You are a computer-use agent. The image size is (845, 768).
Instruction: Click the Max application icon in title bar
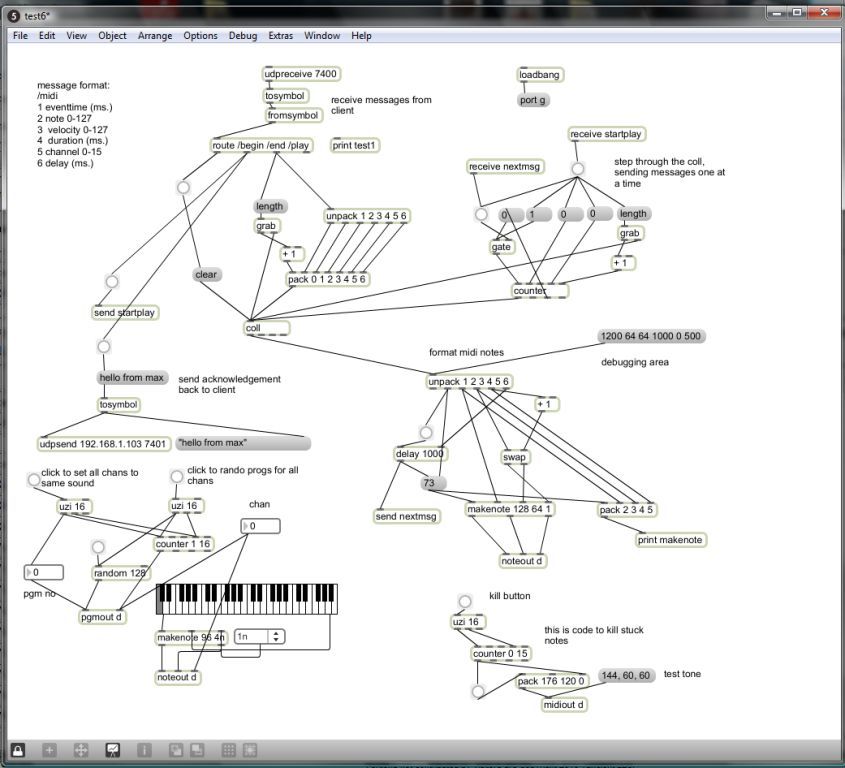(14, 16)
